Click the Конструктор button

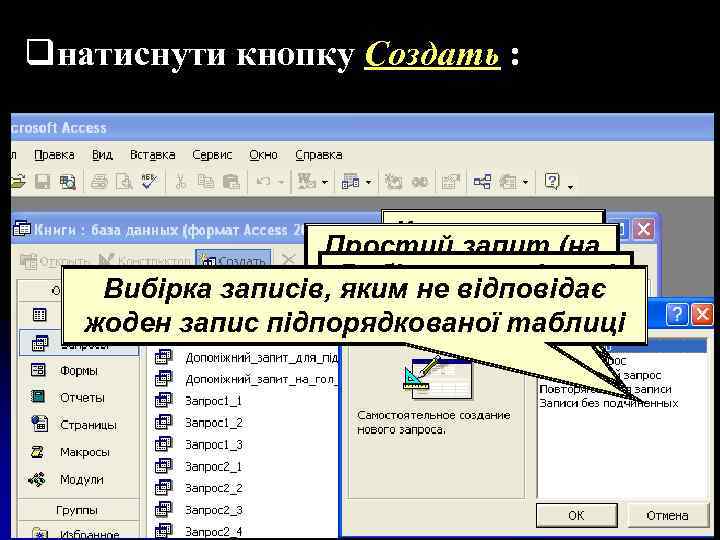click(144, 260)
